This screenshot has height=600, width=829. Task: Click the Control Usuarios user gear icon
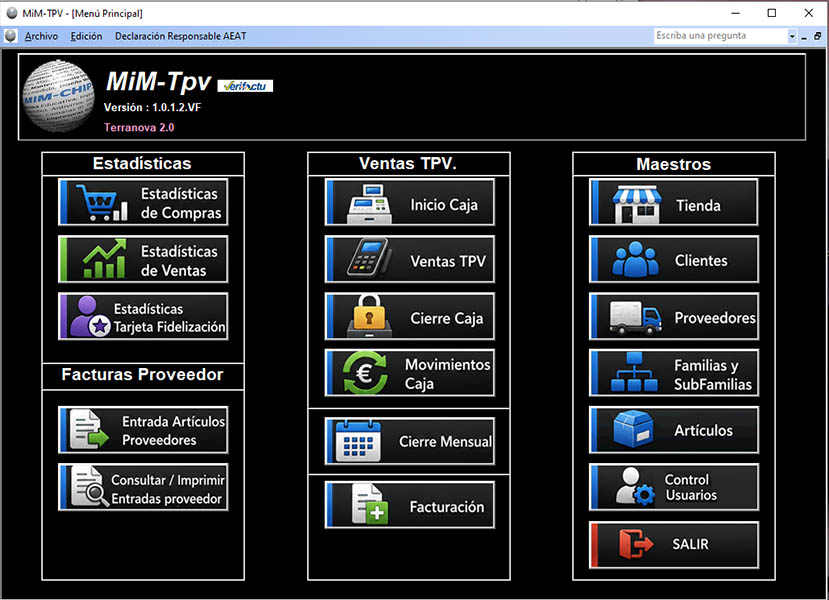click(635, 486)
